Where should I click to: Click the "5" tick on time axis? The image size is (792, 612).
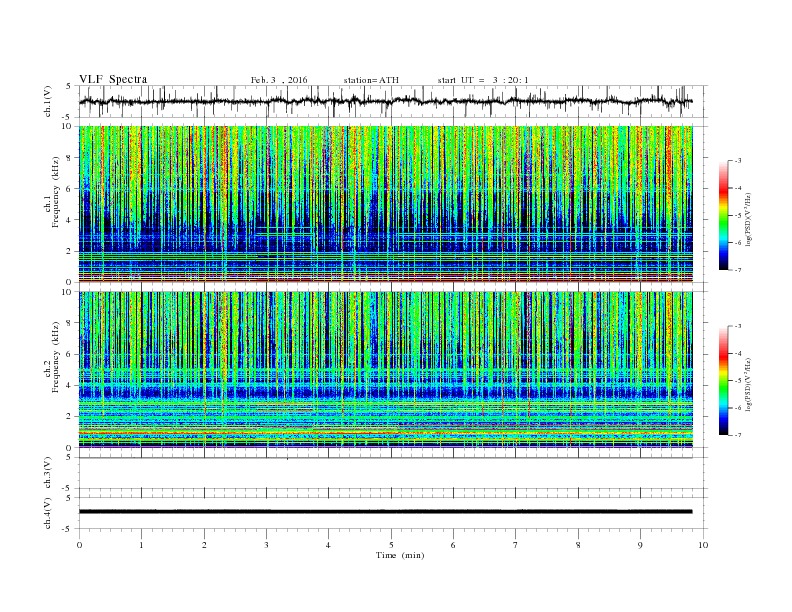[391, 545]
